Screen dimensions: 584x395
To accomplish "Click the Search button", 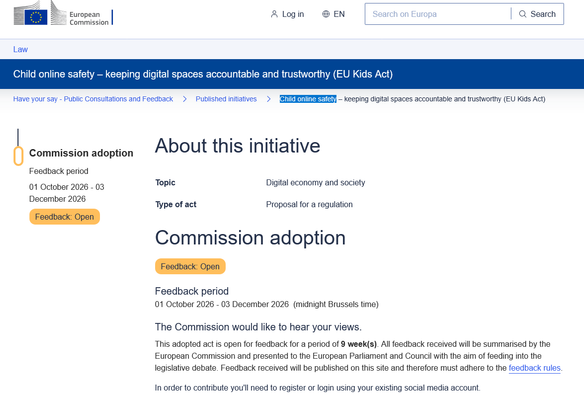I will click(x=537, y=14).
